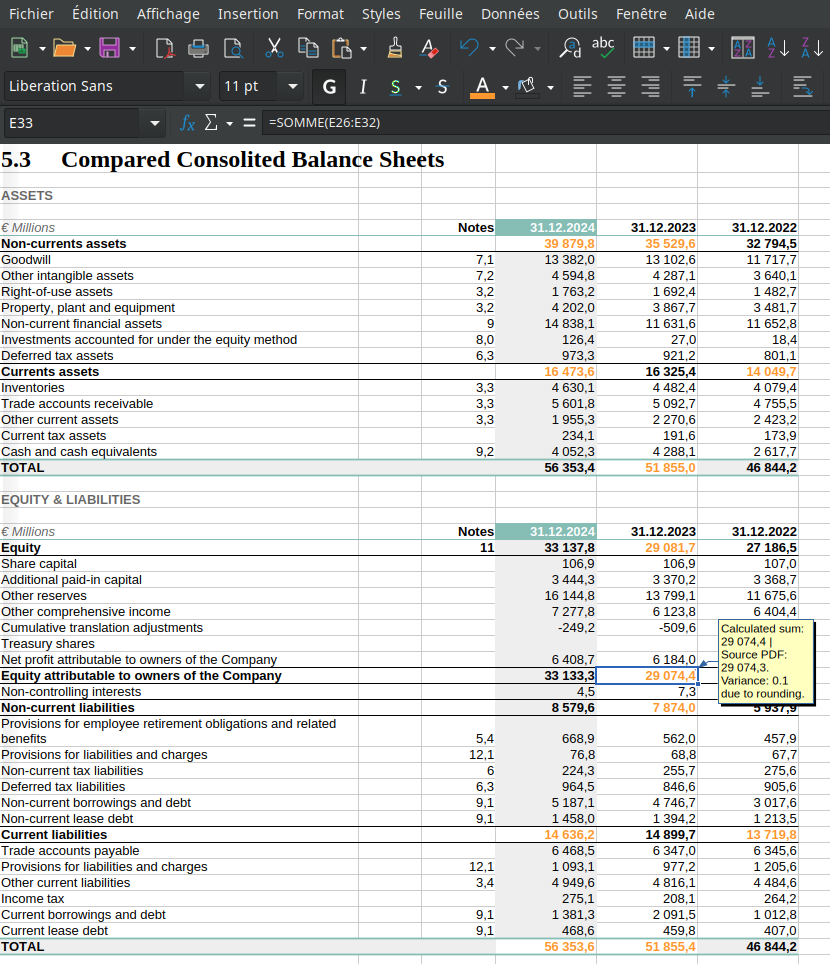Click the center horizontally alignment button

click(615, 87)
